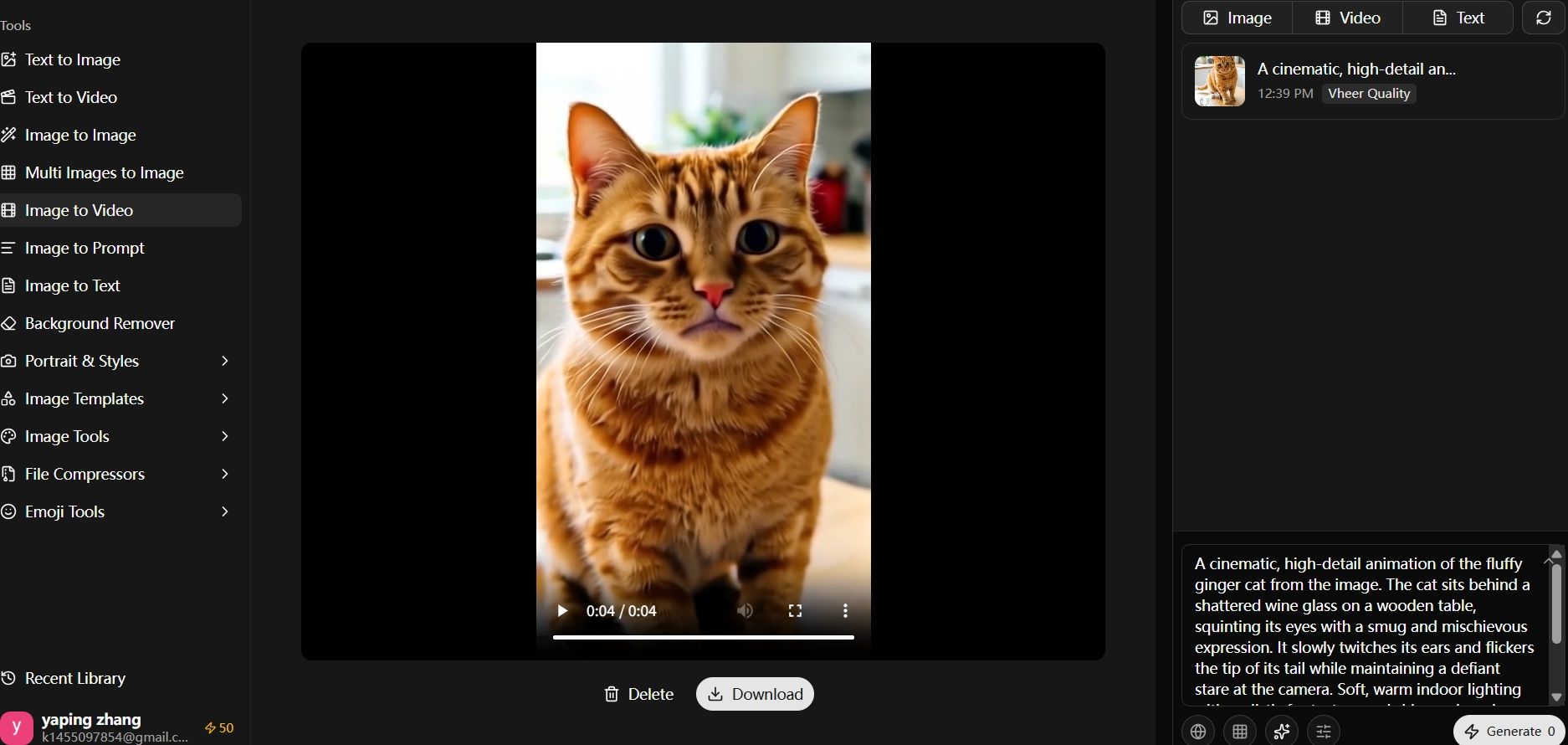1568x745 pixels.
Task: Click the grid icon below prompt
Action: click(x=1240, y=731)
